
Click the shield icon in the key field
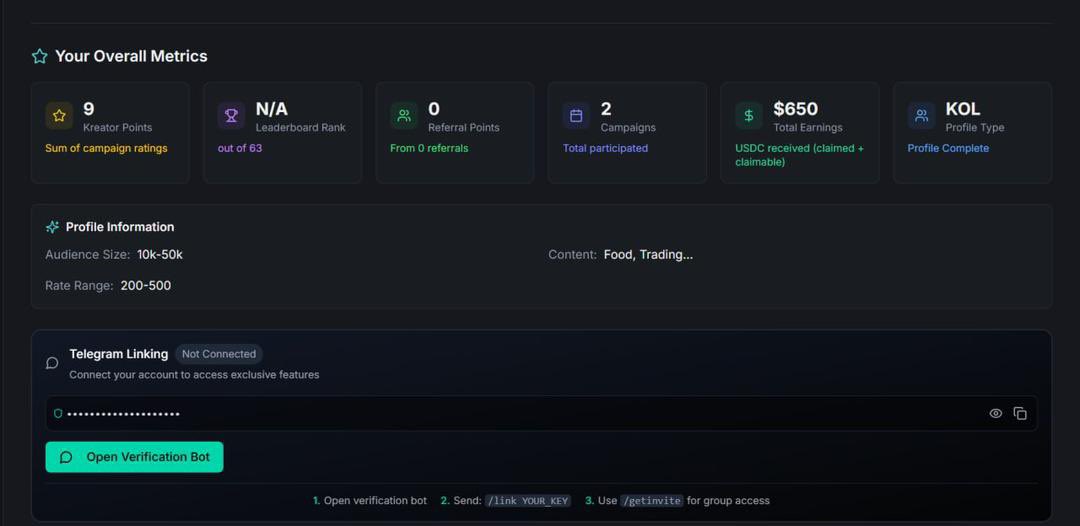pyautogui.click(x=58, y=414)
